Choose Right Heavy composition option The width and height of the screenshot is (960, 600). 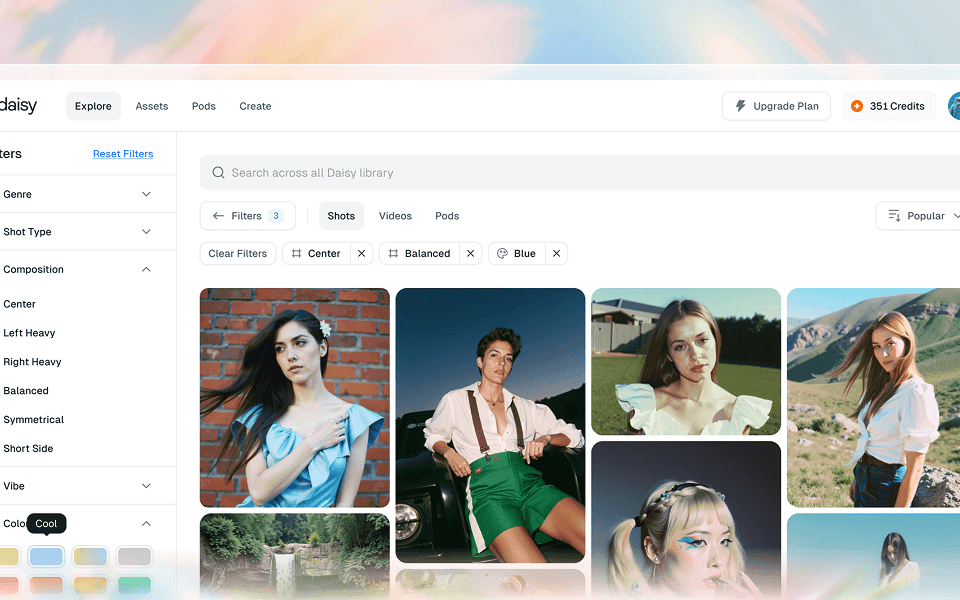(32, 362)
